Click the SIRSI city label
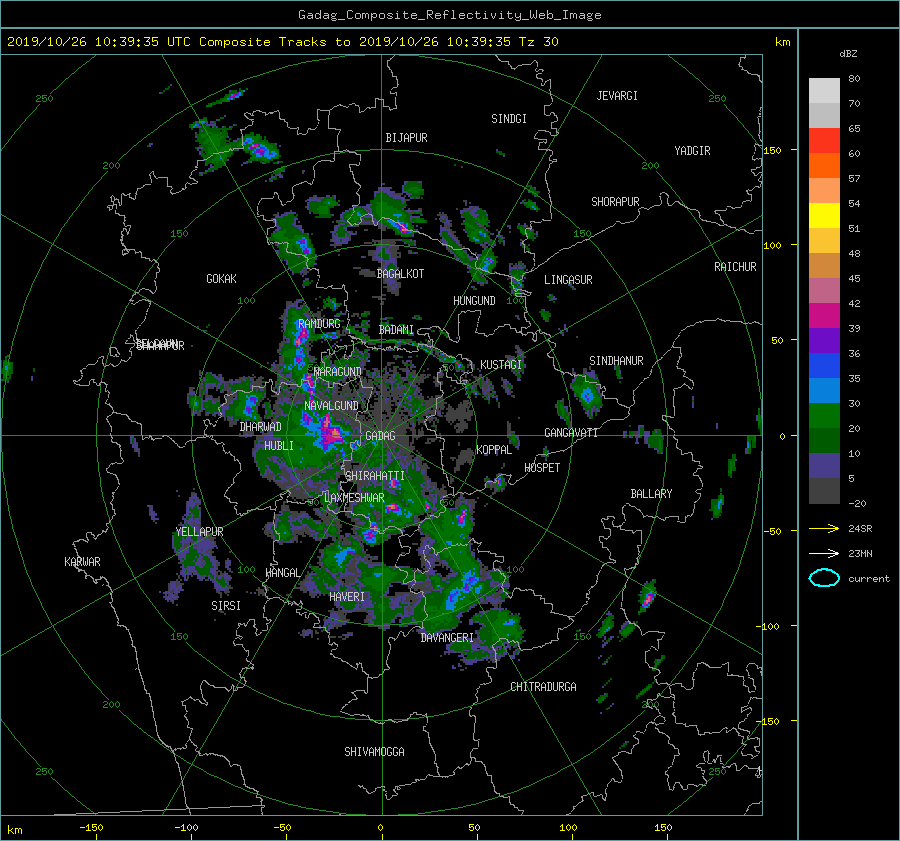This screenshot has height=841, width=900. point(226,606)
